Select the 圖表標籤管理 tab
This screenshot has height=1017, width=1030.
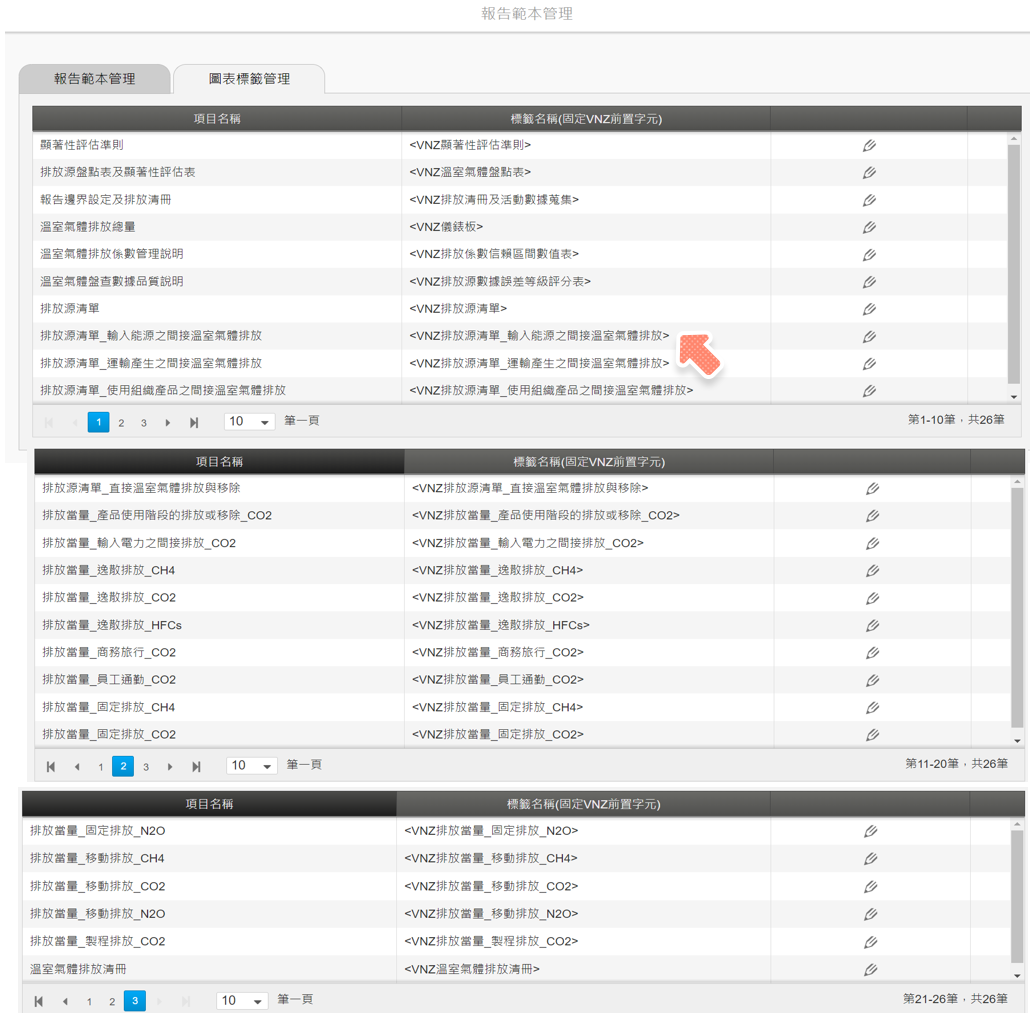click(x=249, y=79)
